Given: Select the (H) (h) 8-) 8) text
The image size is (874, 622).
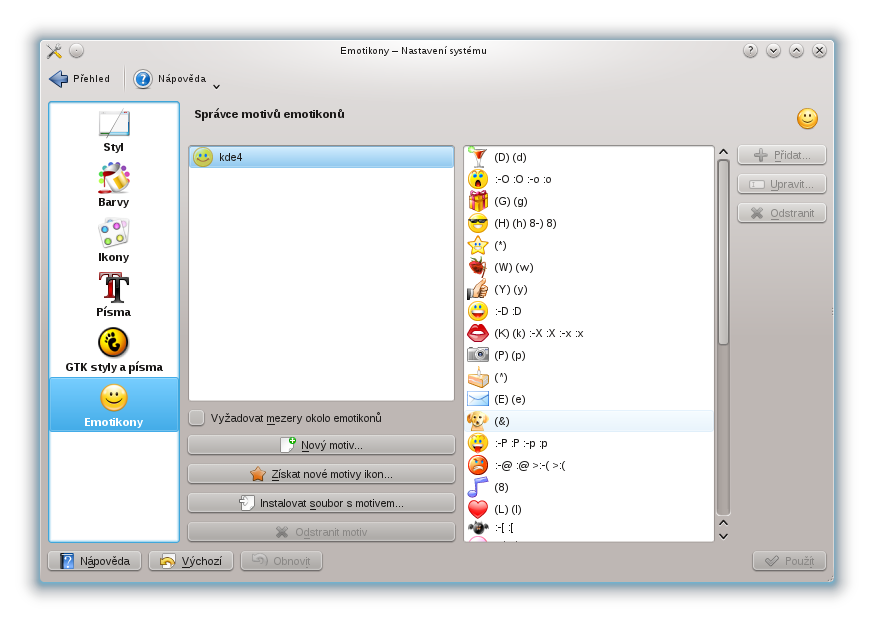Looking at the screenshot, I should tap(525, 223).
